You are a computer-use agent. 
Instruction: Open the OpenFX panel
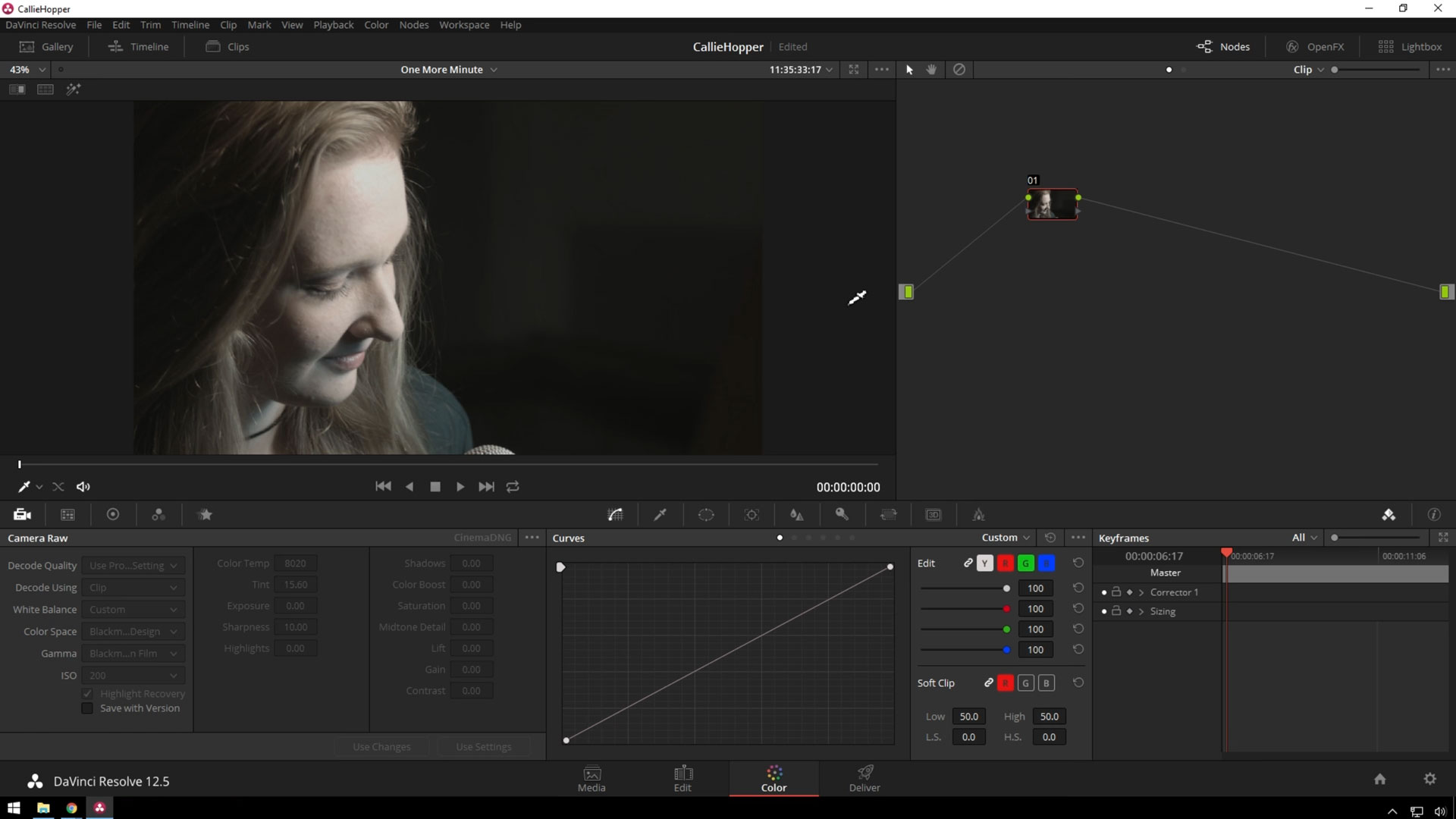pyautogui.click(x=1315, y=47)
